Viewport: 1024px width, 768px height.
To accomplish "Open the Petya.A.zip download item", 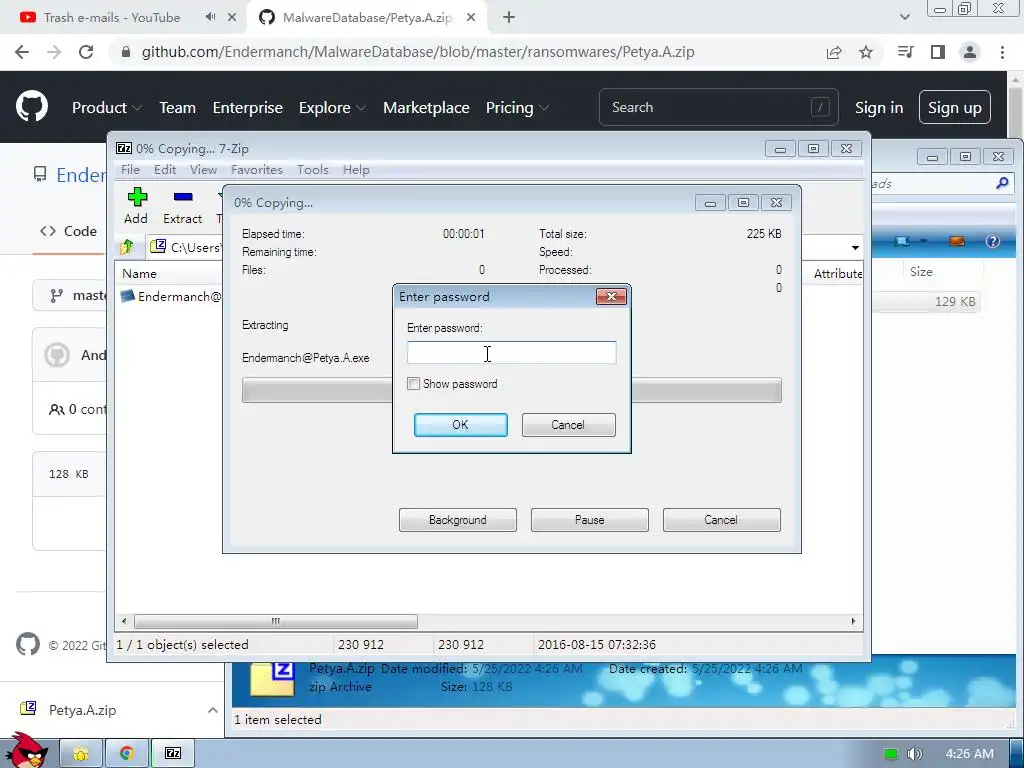I will tap(82, 710).
